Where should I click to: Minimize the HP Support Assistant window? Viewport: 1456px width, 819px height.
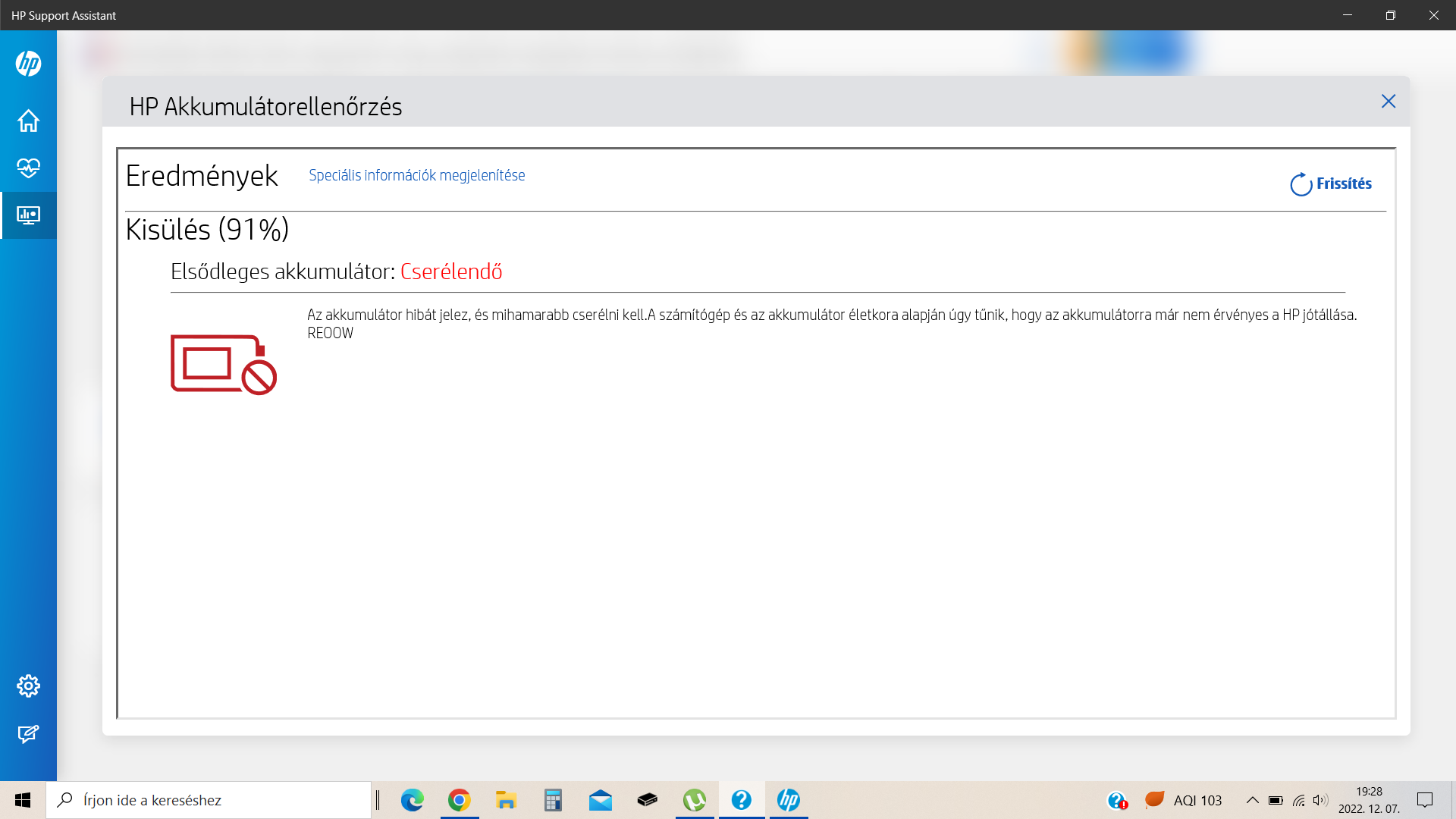(x=1348, y=15)
